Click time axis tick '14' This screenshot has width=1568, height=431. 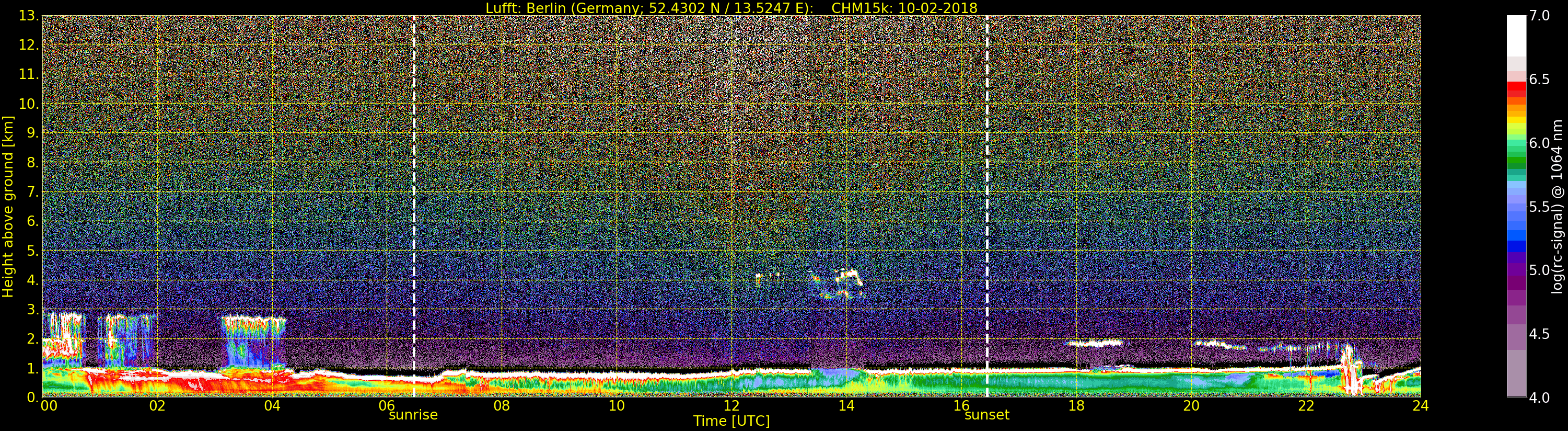[x=846, y=405]
